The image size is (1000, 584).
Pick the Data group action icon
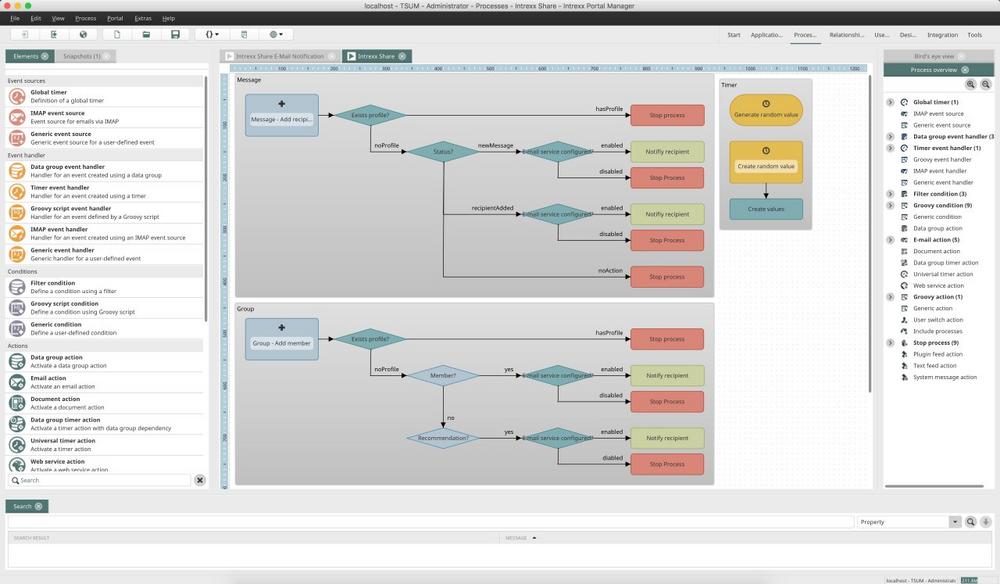click(x=17, y=361)
